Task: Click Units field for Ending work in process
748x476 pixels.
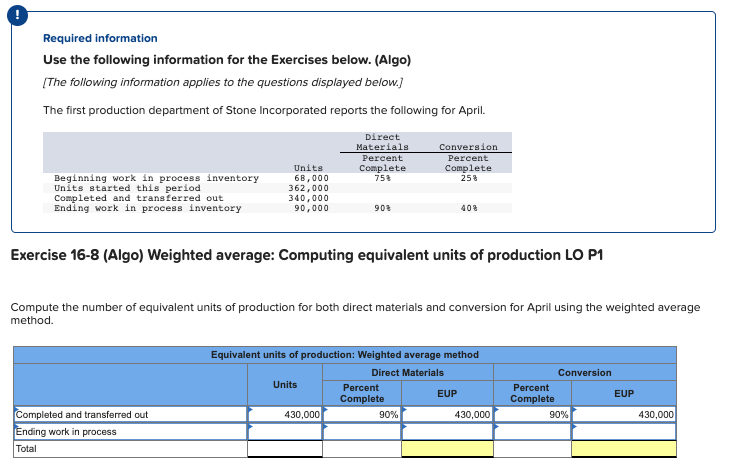Action: click(x=285, y=432)
